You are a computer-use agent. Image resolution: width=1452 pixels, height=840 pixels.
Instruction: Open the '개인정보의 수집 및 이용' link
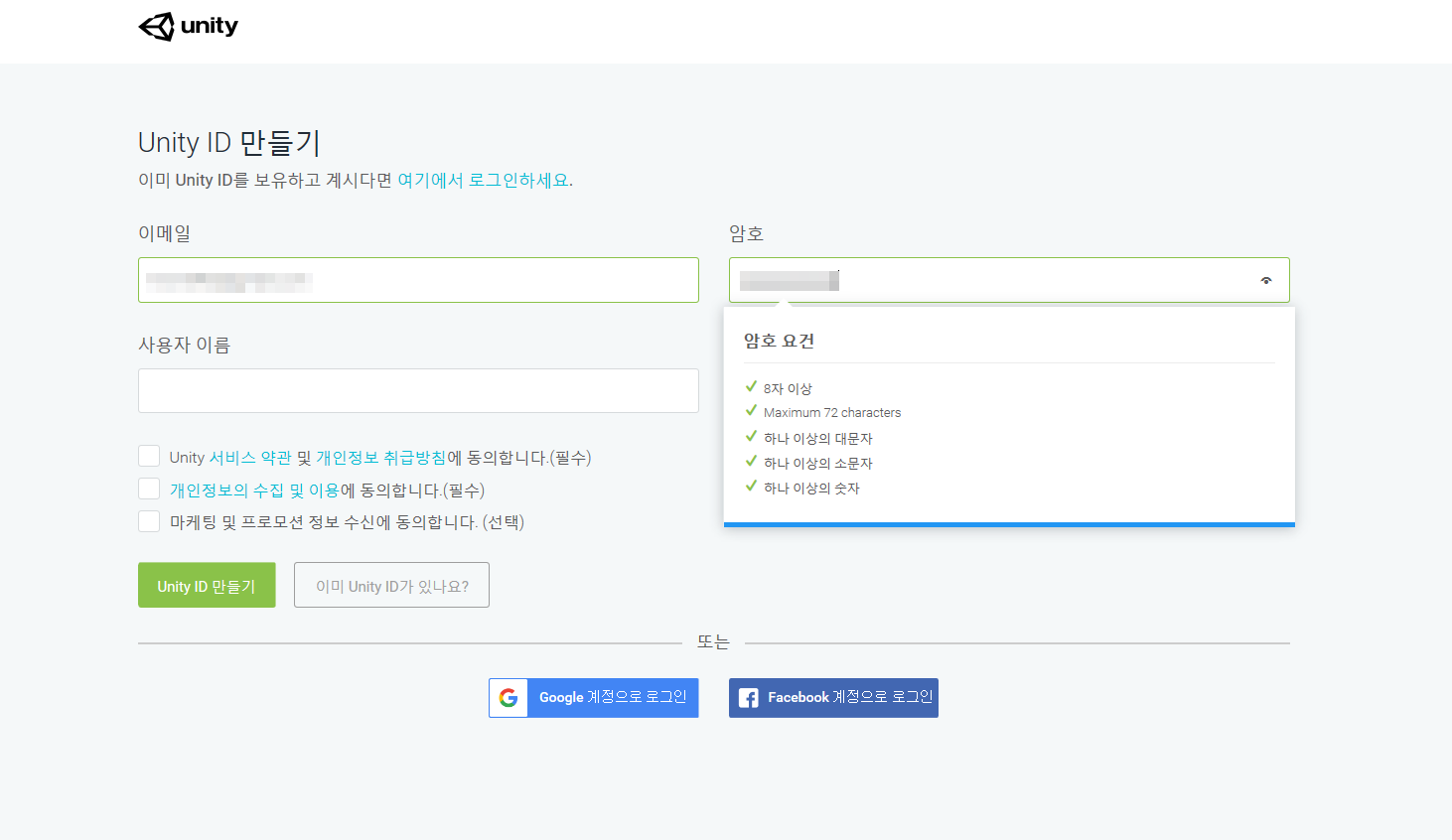click(254, 490)
